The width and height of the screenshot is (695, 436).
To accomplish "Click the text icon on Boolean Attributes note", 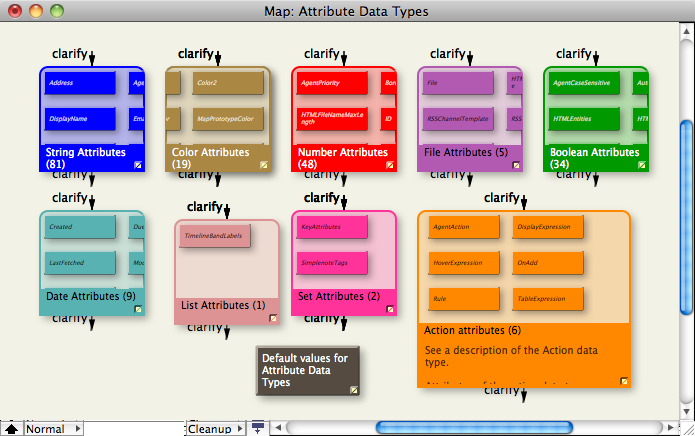I will (642, 164).
